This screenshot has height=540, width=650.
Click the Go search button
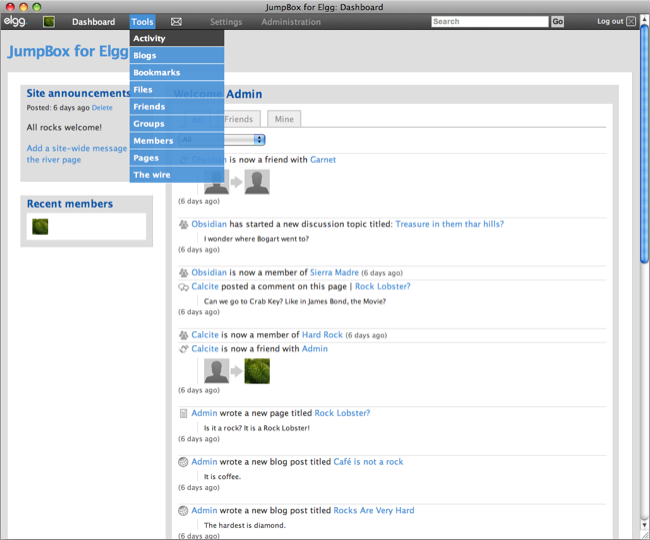[x=557, y=22]
